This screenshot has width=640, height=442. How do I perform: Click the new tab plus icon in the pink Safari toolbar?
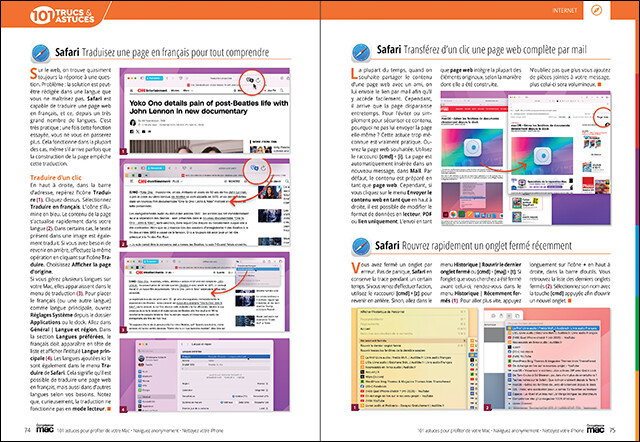click(509, 316)
